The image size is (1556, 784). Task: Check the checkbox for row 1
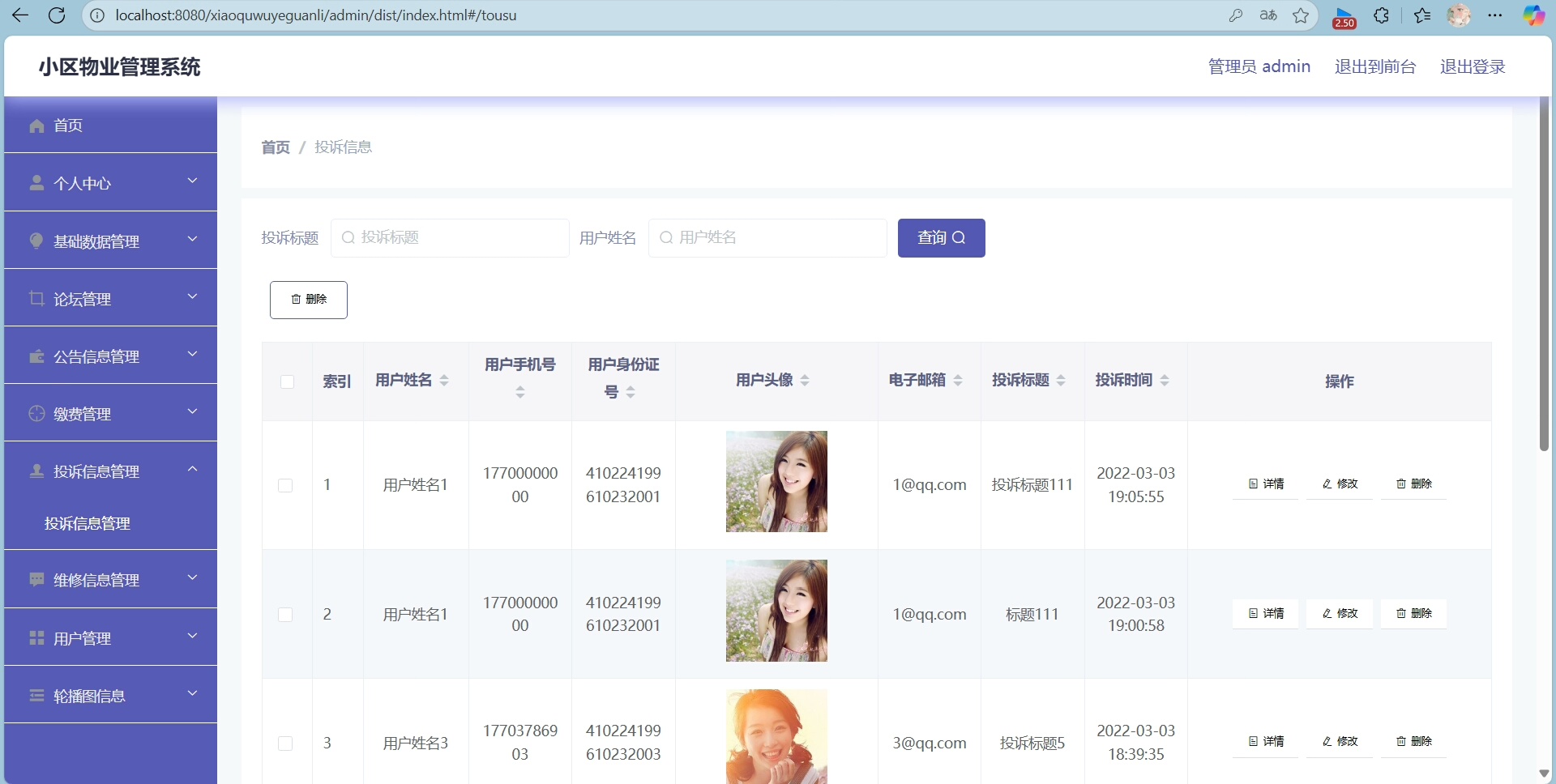click(285, 485)
